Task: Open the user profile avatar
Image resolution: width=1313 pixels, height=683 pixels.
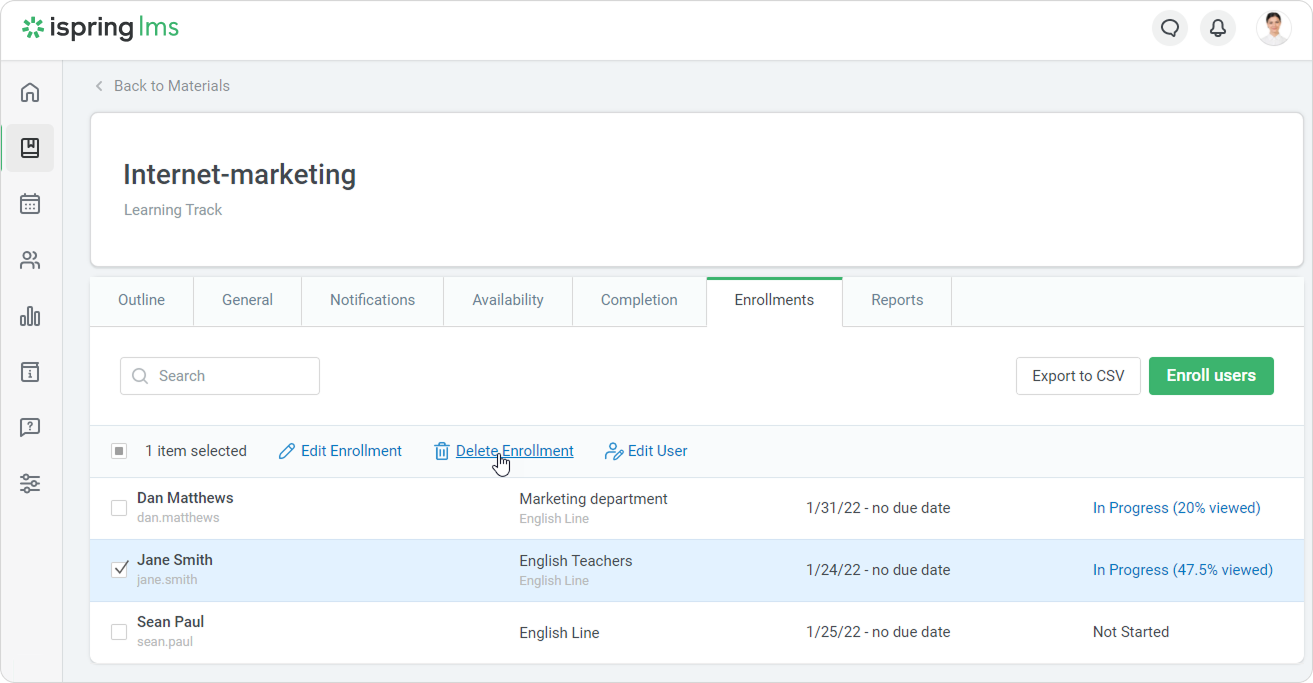Action: click(x=1273, y=28)
